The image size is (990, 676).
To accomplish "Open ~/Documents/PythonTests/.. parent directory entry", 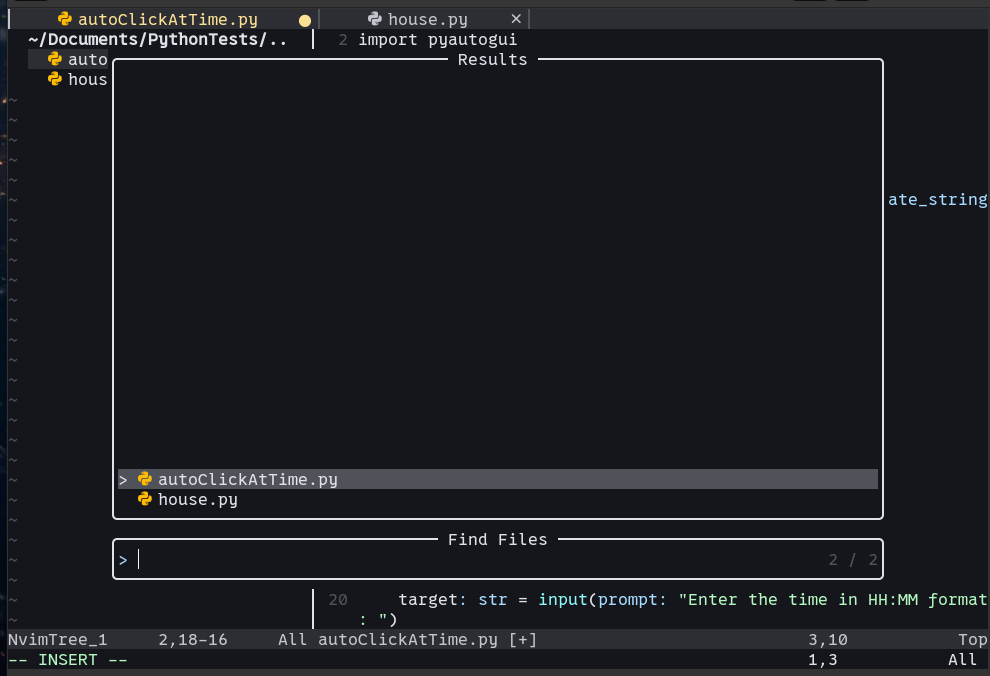I will tap(157, 40).
